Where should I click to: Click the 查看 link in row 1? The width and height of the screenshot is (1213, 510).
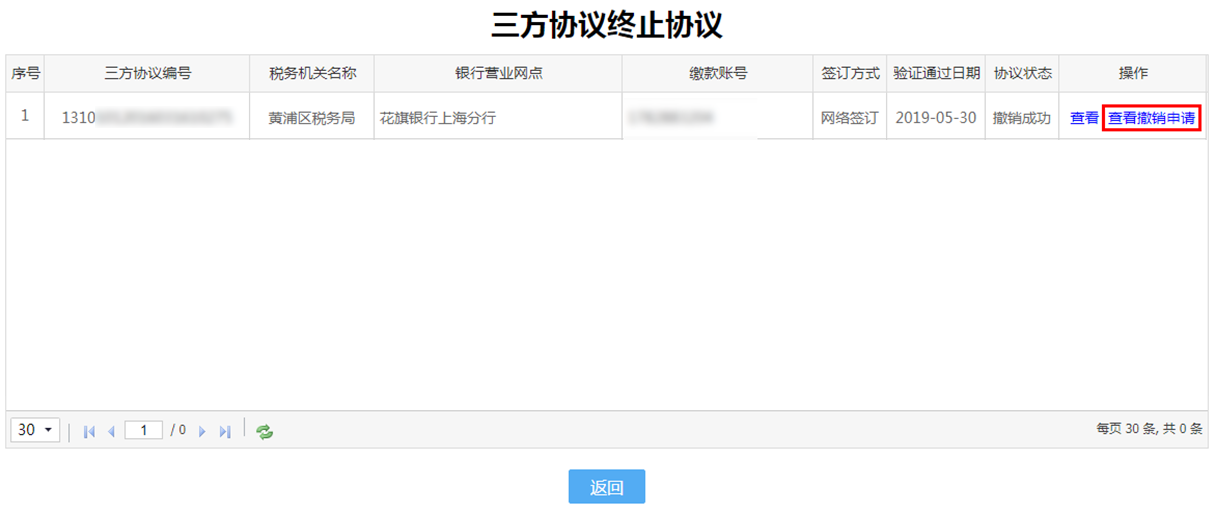(x=1084, y=118)
